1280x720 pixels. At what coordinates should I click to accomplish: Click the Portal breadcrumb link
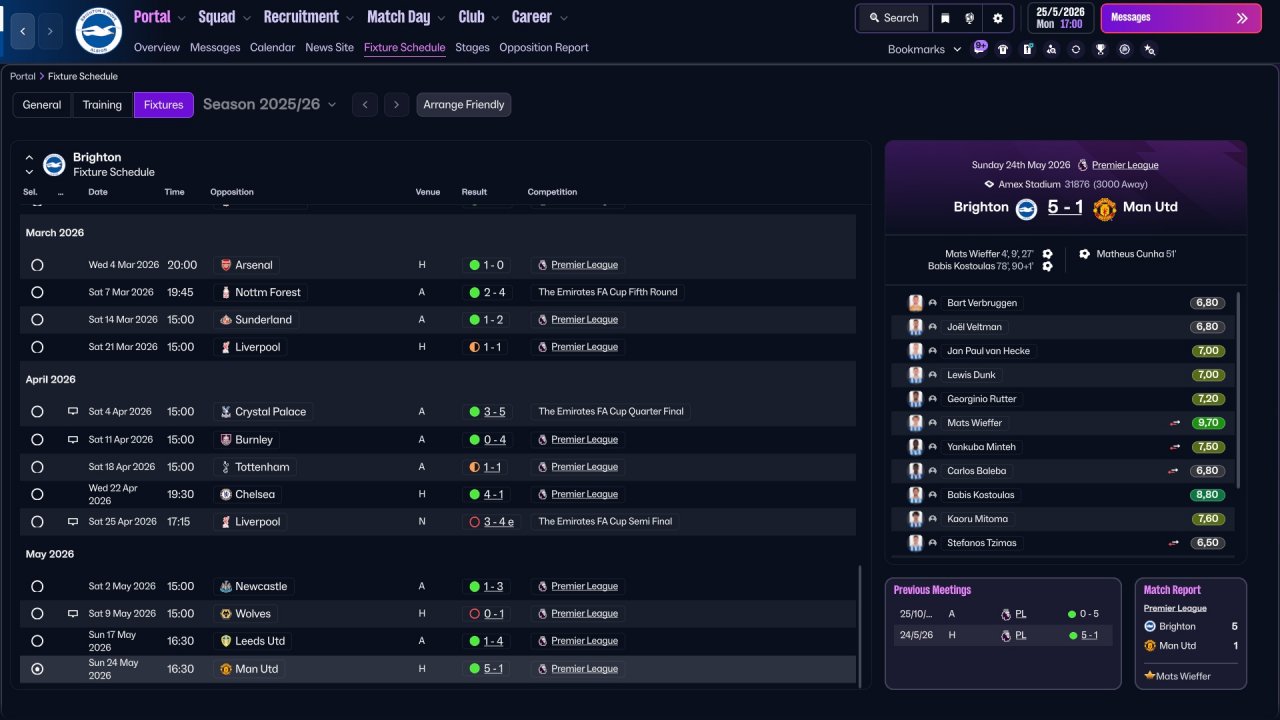(x=23, y=76)
